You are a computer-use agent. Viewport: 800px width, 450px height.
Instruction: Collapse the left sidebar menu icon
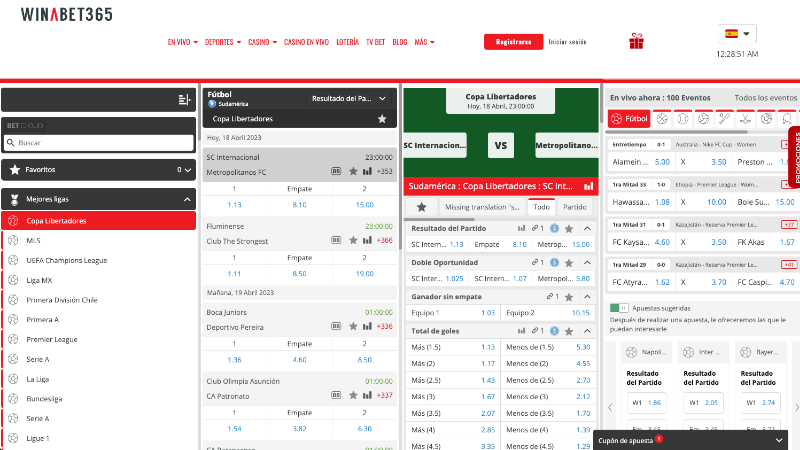click(x=184, y=99)
